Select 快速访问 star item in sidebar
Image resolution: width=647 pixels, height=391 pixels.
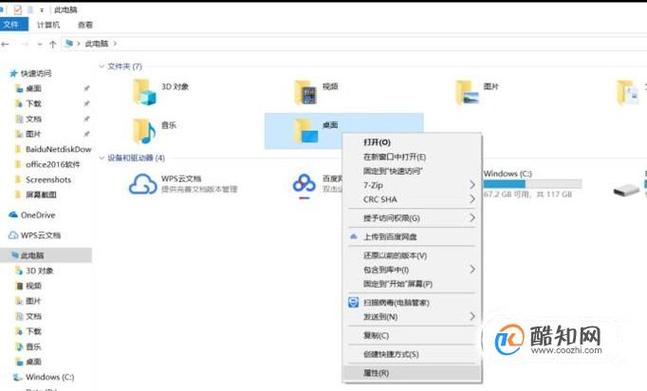pyautogui.click(x=31, y=73)
